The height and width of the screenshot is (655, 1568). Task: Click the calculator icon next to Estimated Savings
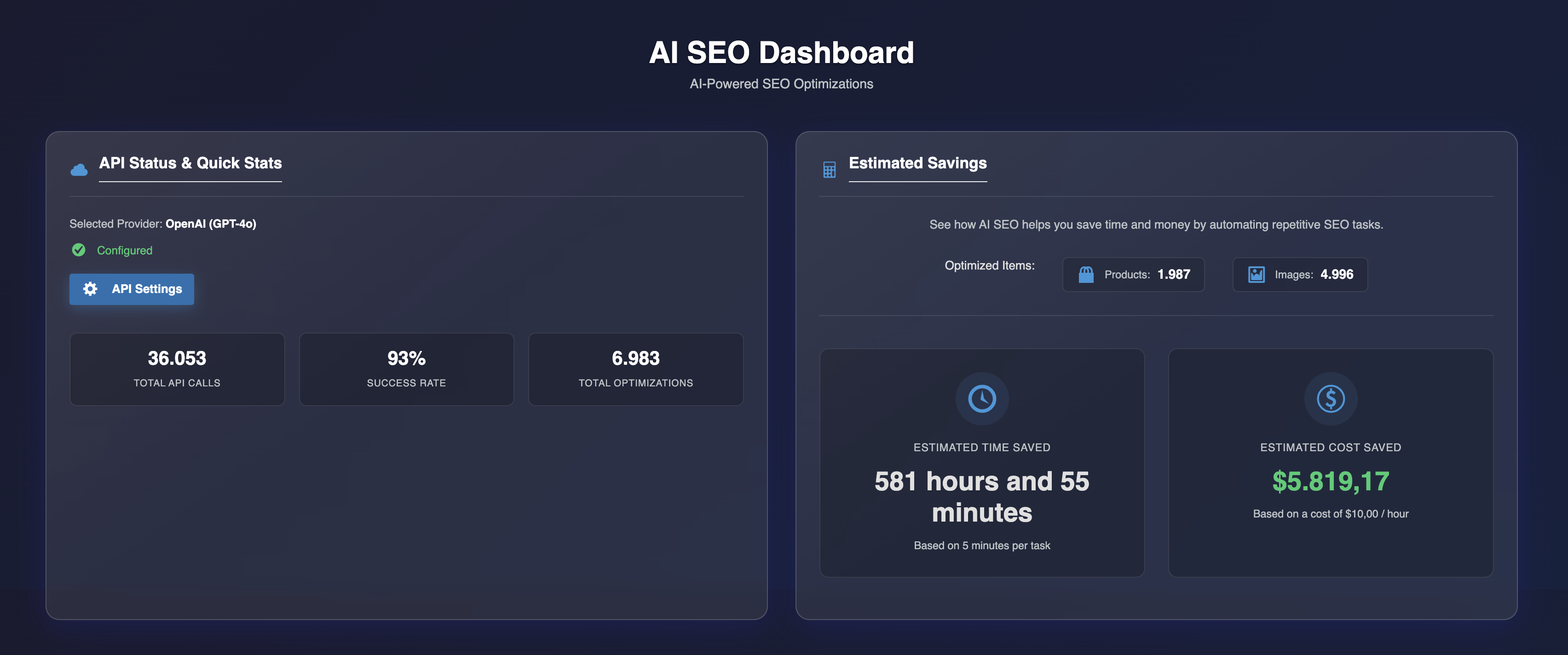829,169
